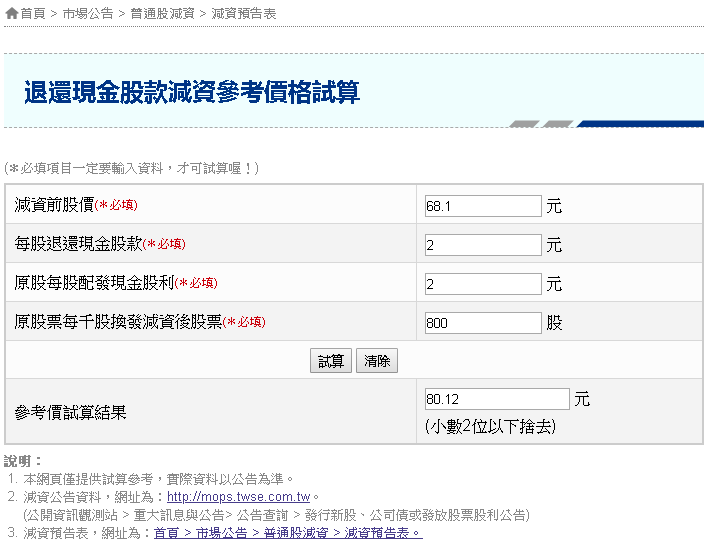
Task: Click the 試算 calculate button
Action: point(331,361)
